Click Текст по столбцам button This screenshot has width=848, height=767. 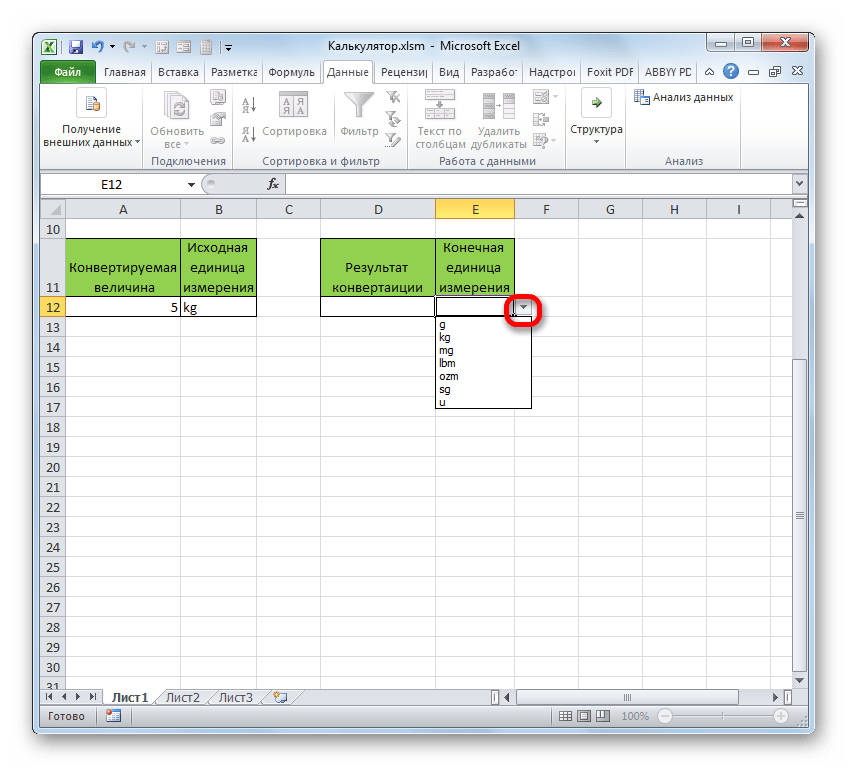point(440,119)
